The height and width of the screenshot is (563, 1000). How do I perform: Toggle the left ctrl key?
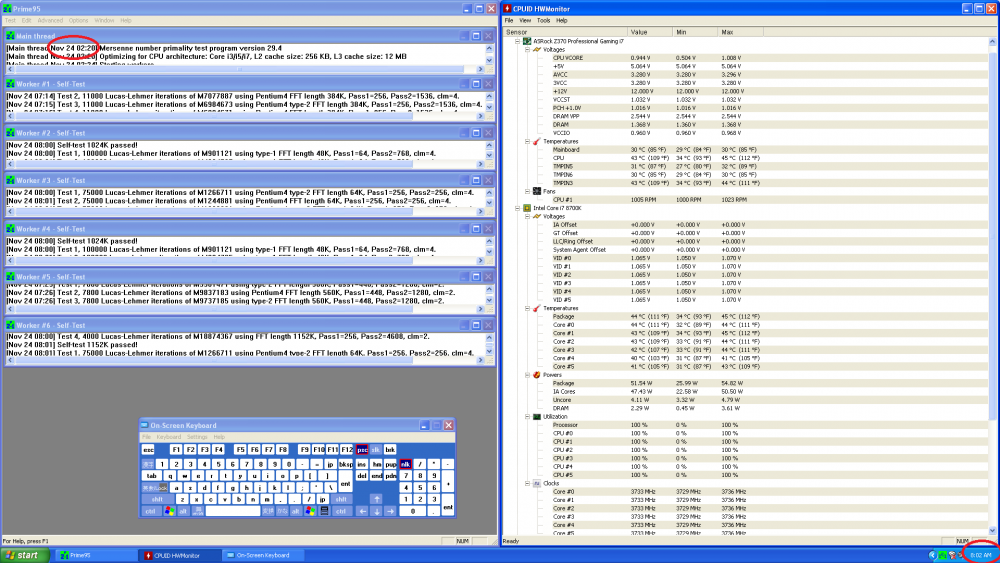[151, 511]
